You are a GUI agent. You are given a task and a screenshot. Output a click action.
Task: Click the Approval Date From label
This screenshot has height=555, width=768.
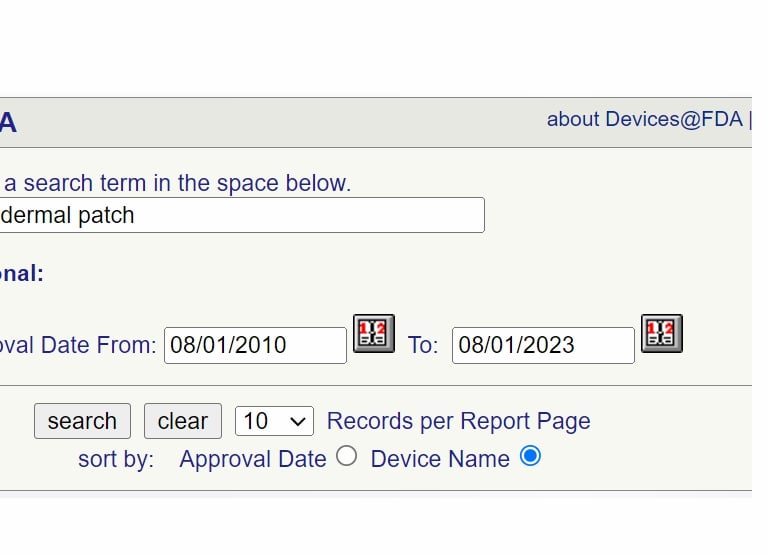(x=78, y=345)
